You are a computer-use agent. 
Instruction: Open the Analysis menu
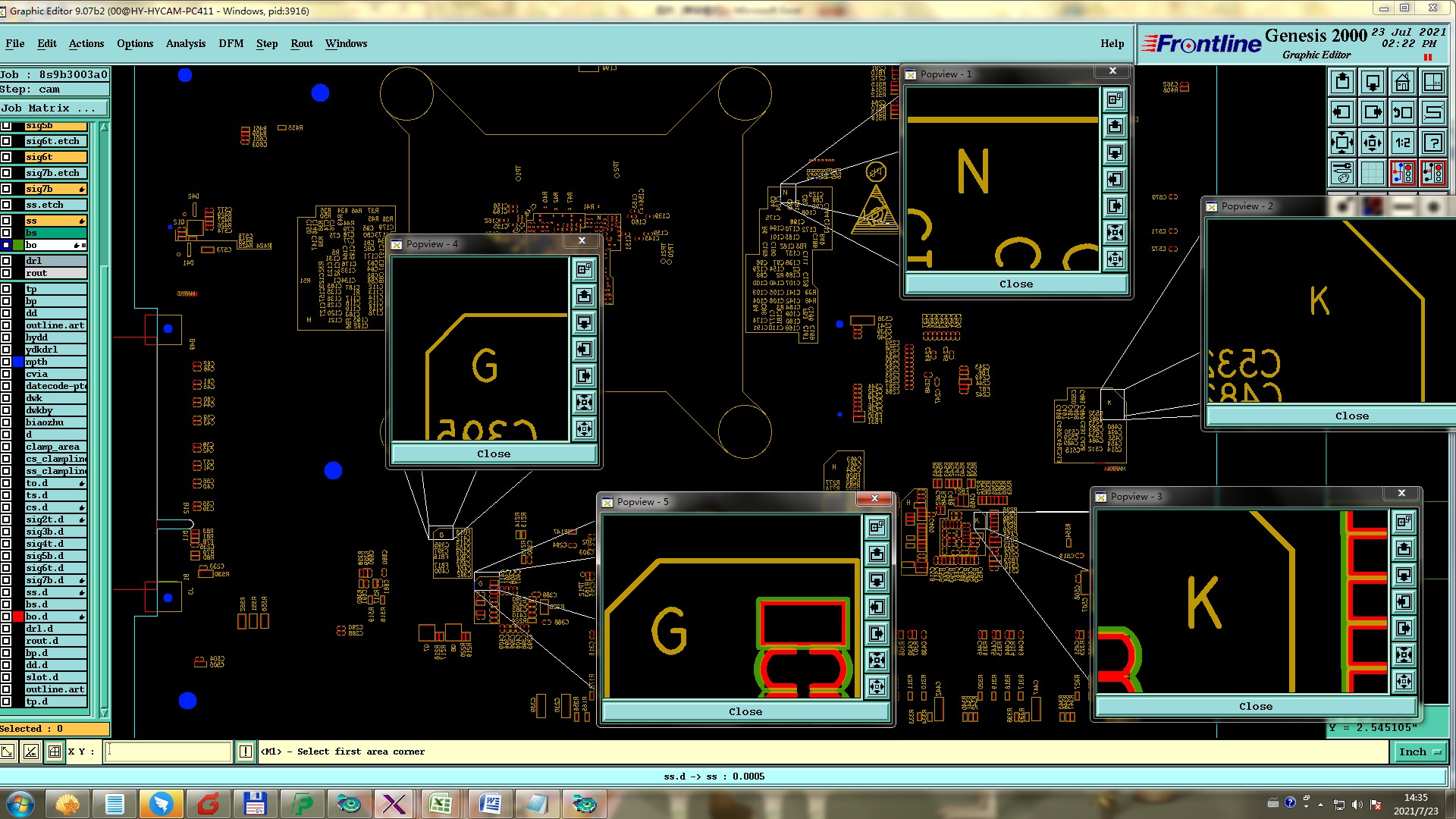[185, 43]
